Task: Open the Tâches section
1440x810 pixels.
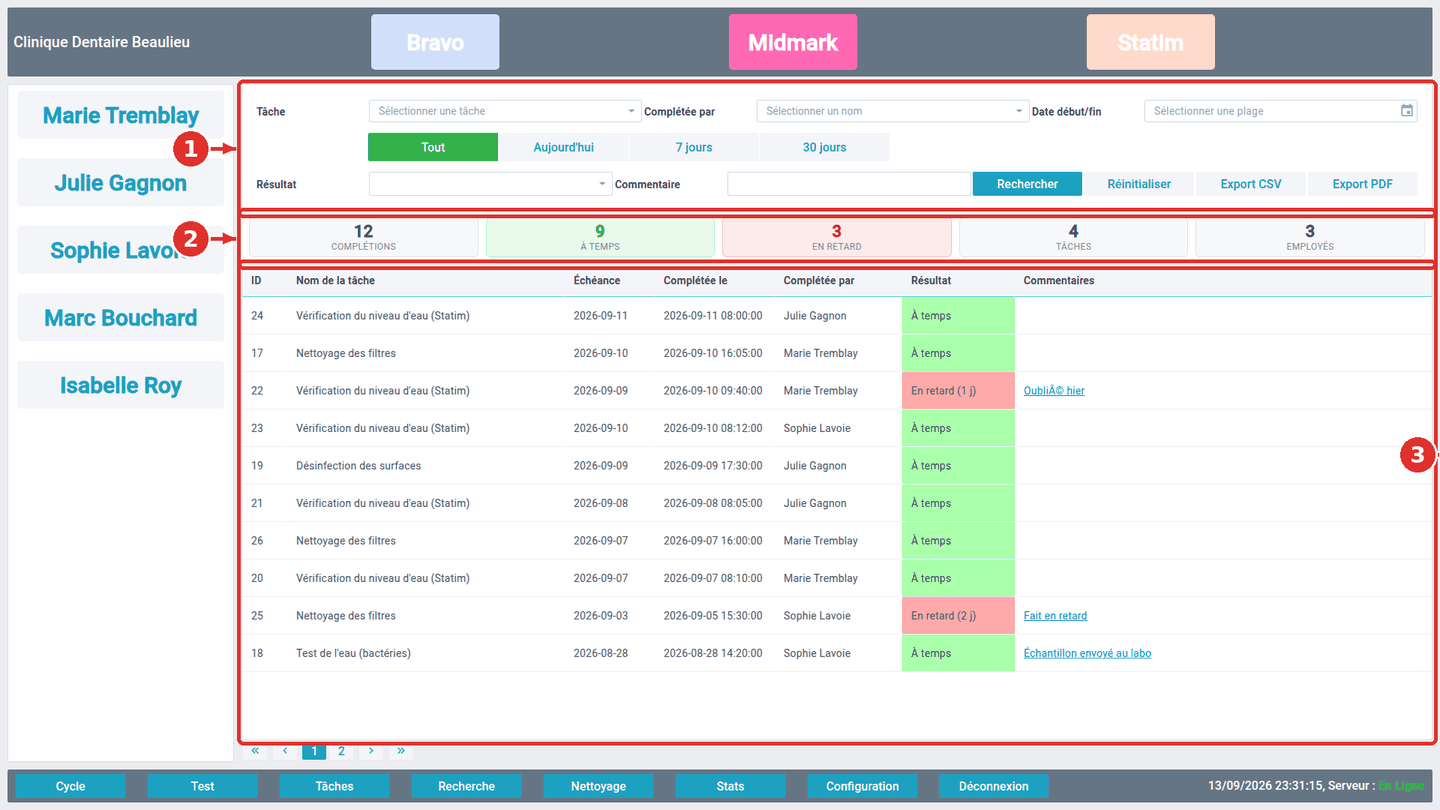Action: (334, 786)
